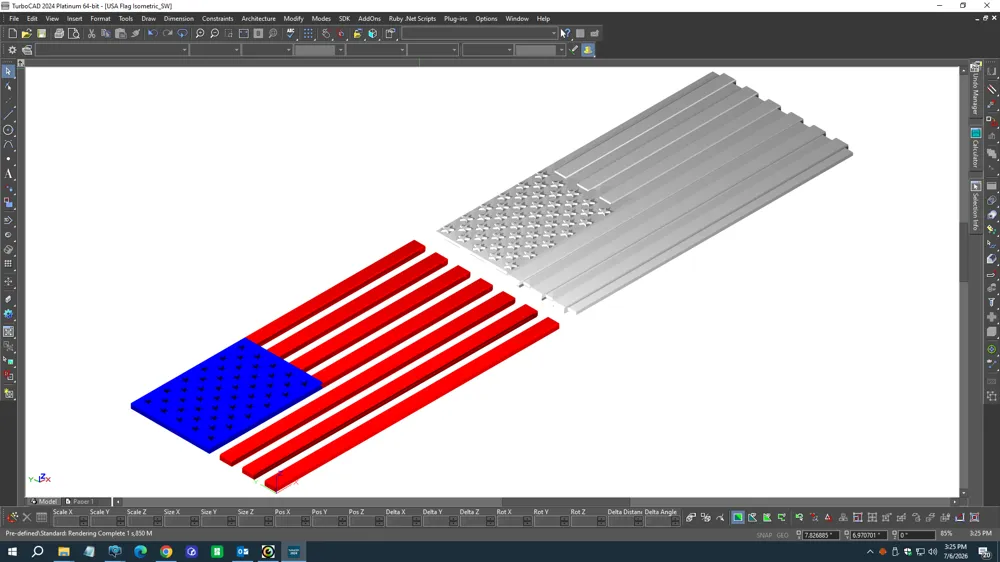
Task: Toggle the dotted grid icon
Action: tap(309, 33)
